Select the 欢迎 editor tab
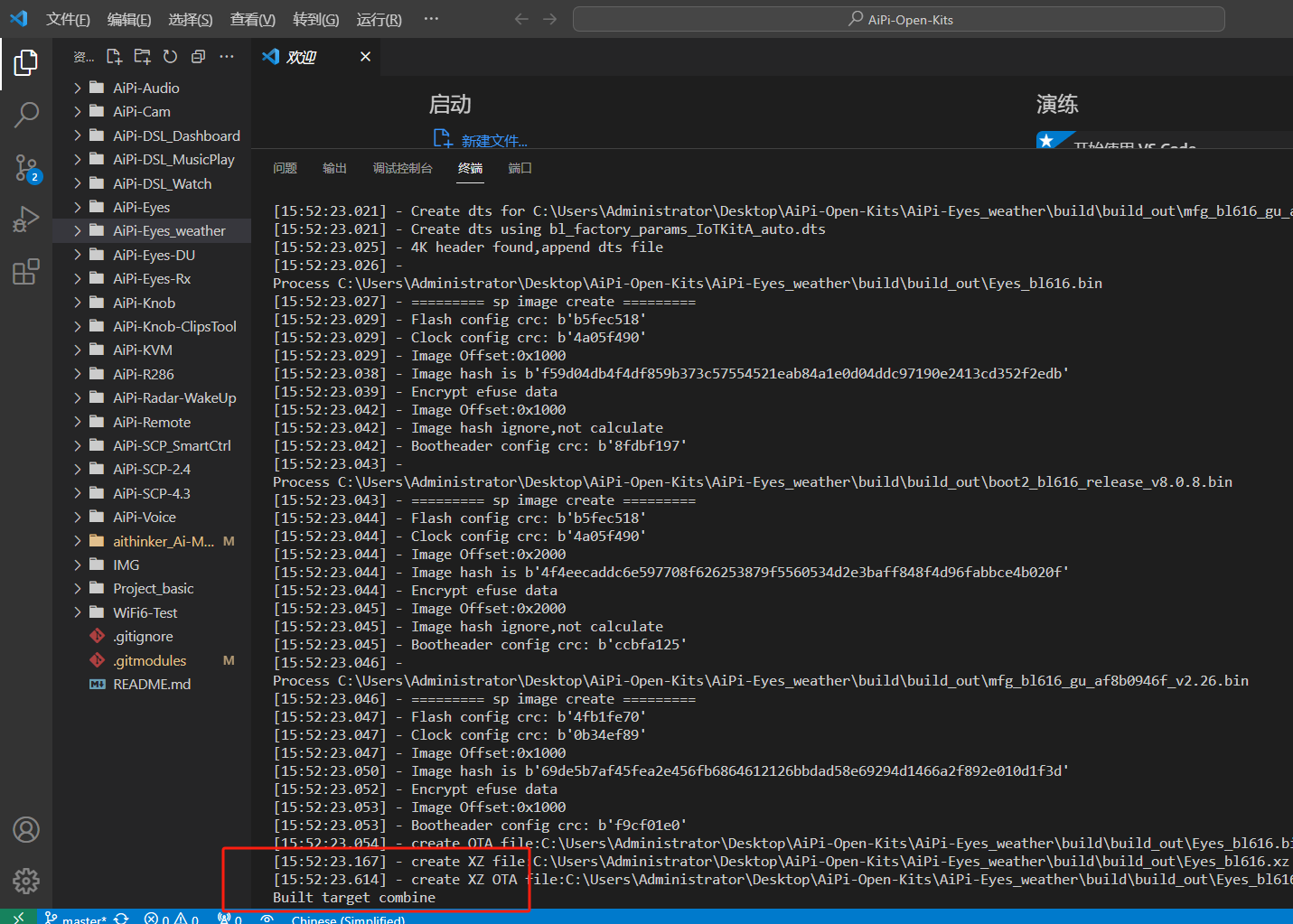This screenshot has height=924, width=1293. pyautogui.click(x=315, y=57)
